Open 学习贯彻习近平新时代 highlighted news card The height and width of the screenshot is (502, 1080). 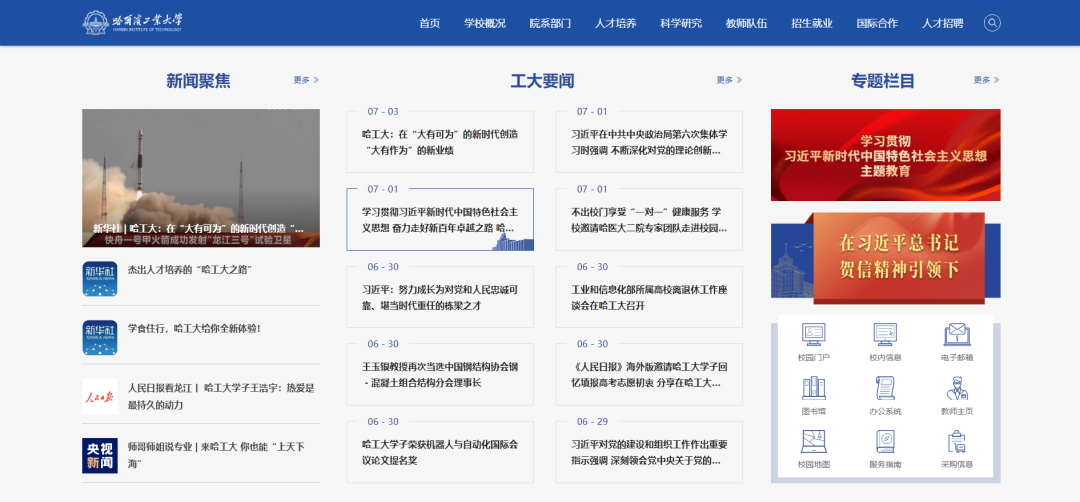440,219
